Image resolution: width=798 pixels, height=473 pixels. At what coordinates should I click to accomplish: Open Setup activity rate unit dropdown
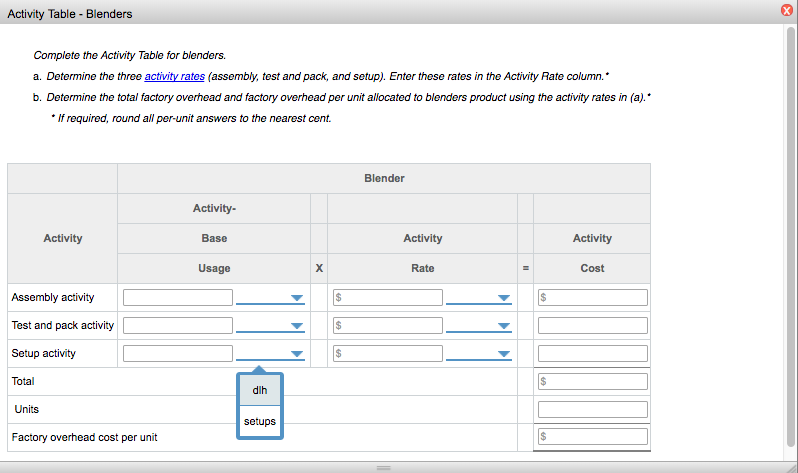pyautogui.click(x=478, y=354)
